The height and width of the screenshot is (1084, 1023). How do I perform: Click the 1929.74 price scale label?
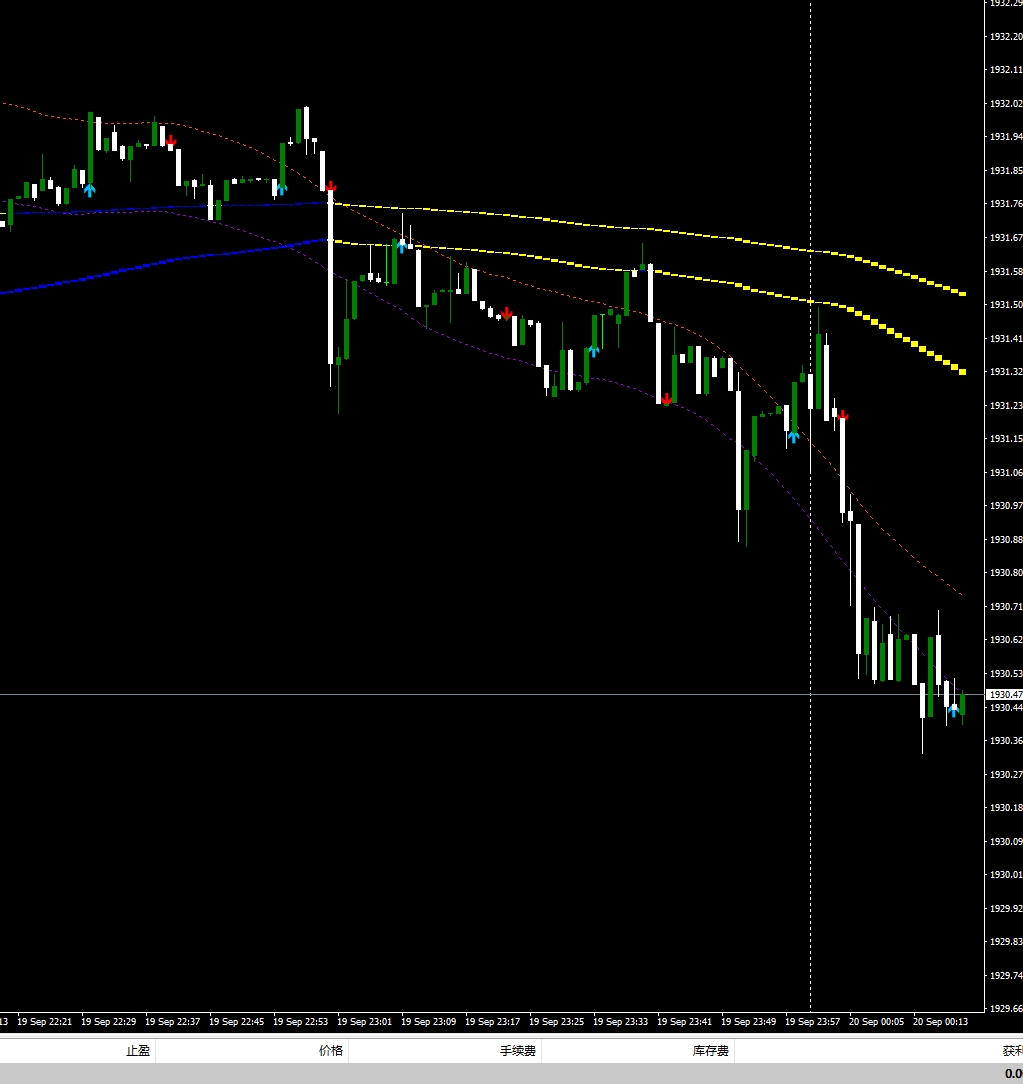click(x=1006, y=975)
